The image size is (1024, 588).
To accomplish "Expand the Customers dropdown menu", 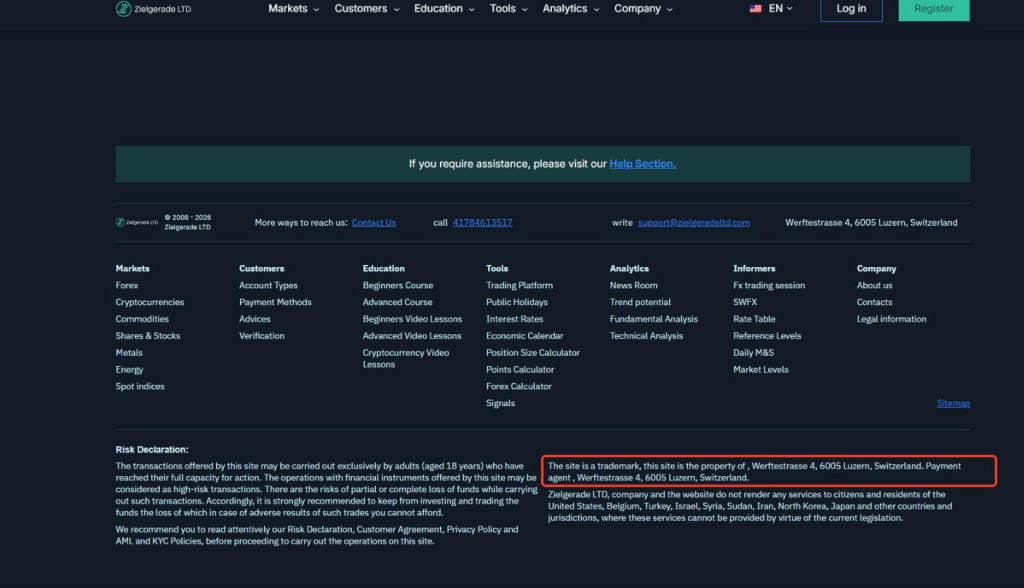I will coord(367,8).
